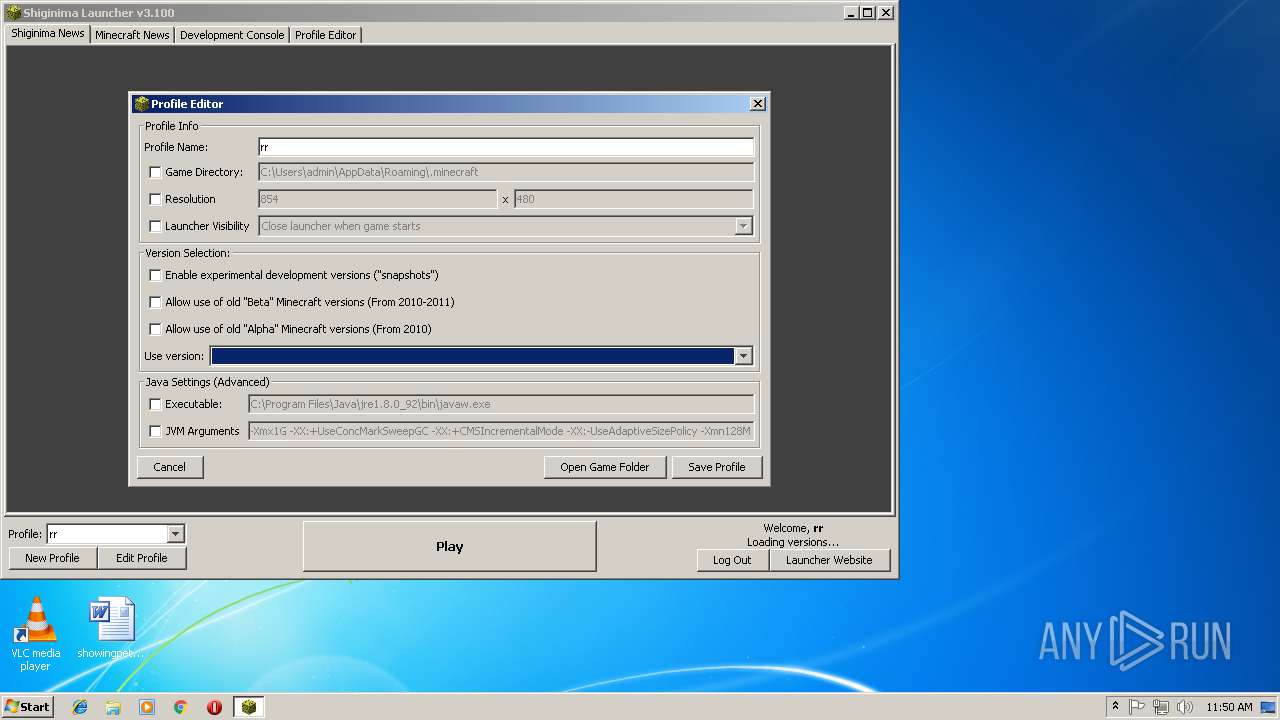Open Action Center flag icon
This screenshot has width=1280, height=720.
coord(1137,707)
